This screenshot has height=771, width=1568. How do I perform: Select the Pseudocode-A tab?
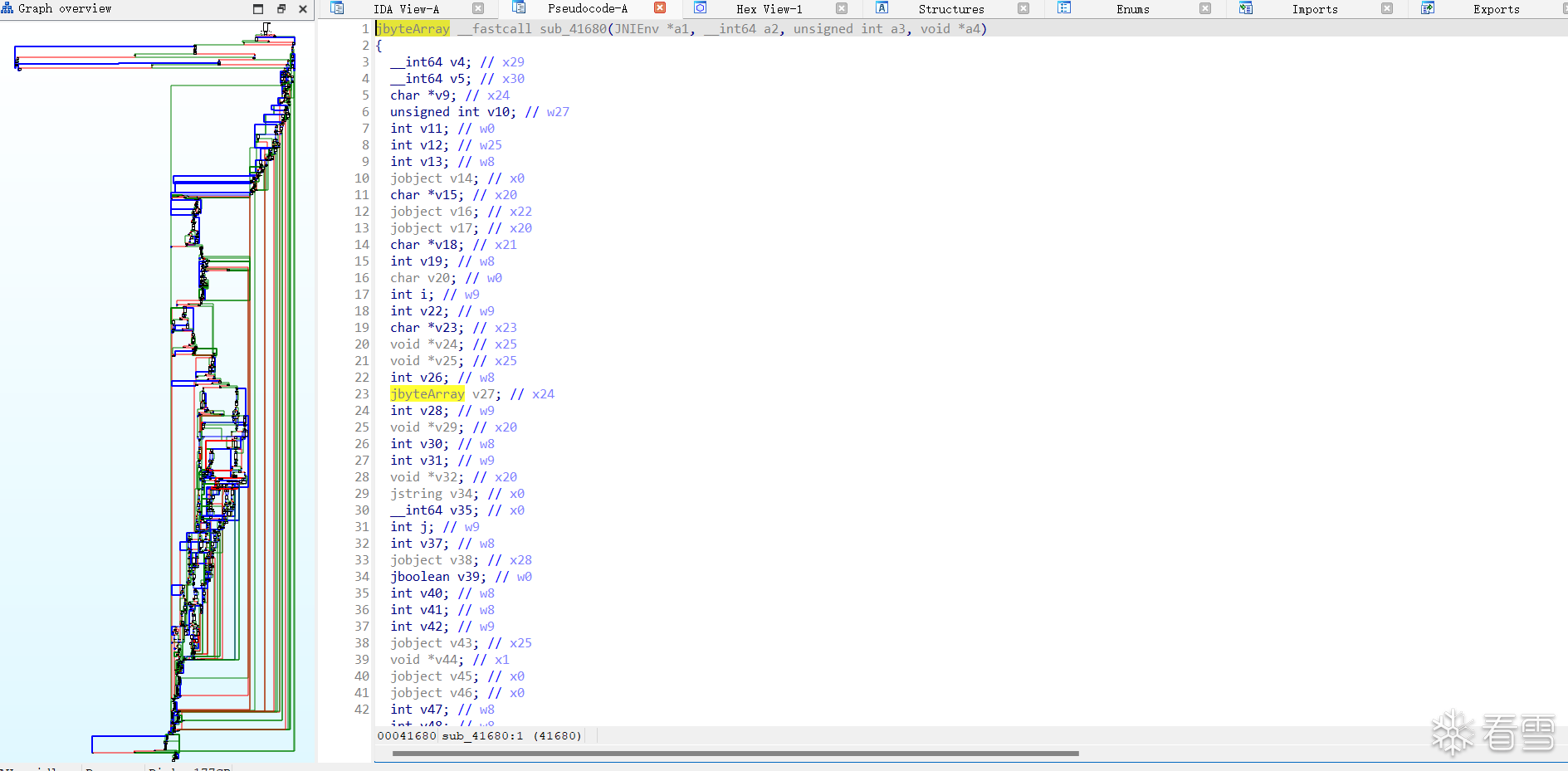[x=588, y=9]
